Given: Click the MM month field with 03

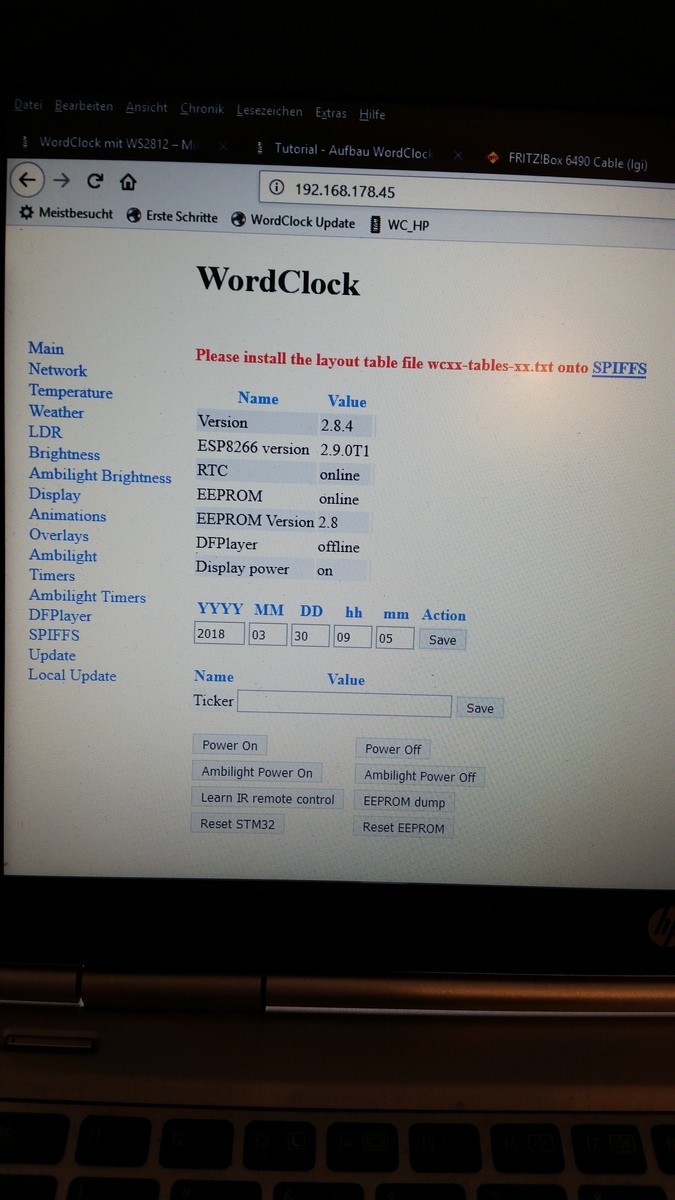Looking at the screenshot, I should 268,636.
